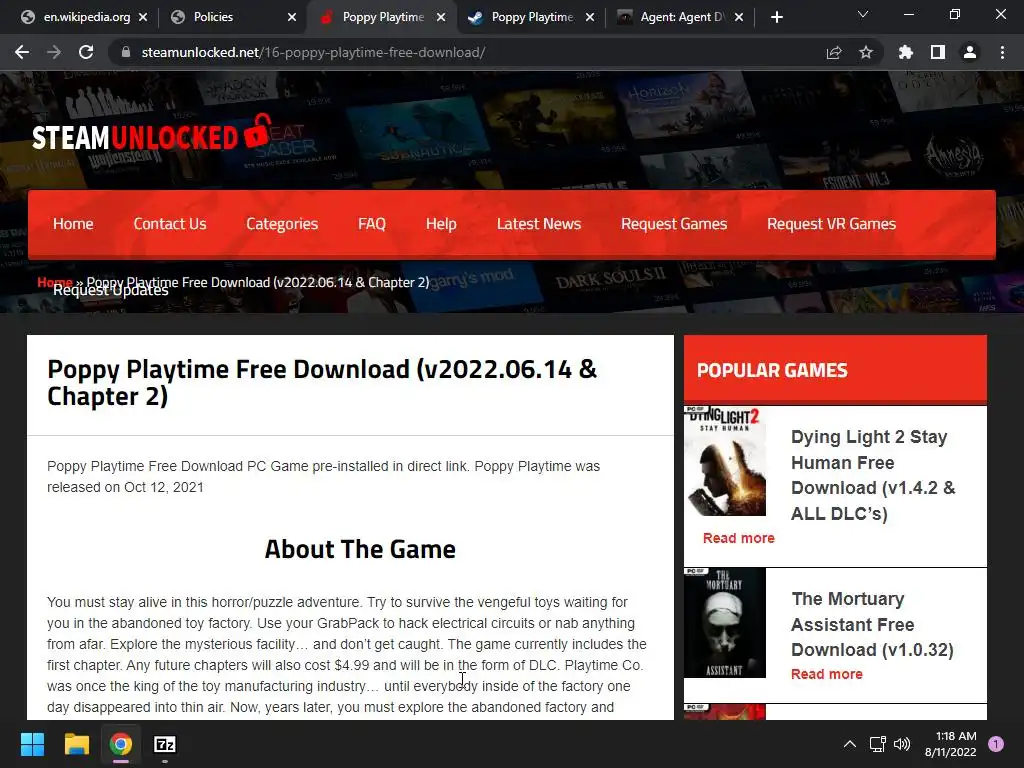Expand the tab search chevron
This screenshot has width=1024, height=768.
pyautogui.click(x=863, y=14)
